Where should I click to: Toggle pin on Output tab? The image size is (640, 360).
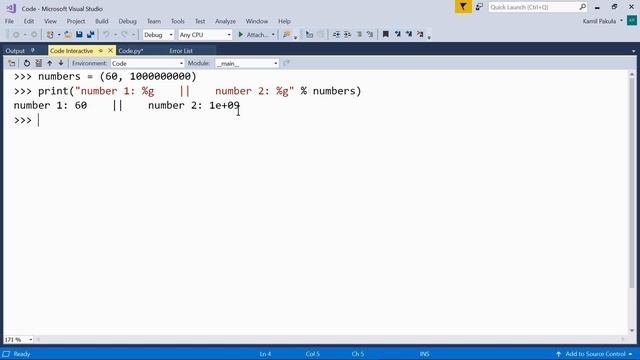point(33,51)
